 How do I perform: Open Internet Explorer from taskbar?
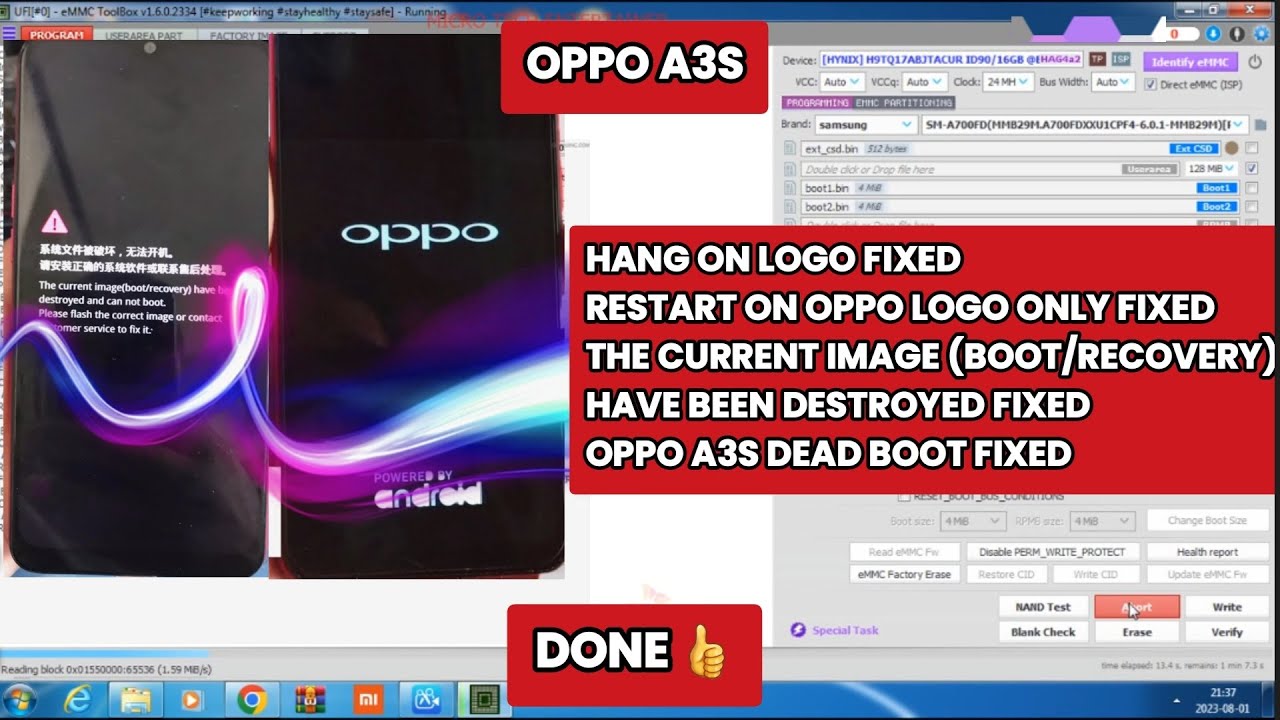point(76,700)
